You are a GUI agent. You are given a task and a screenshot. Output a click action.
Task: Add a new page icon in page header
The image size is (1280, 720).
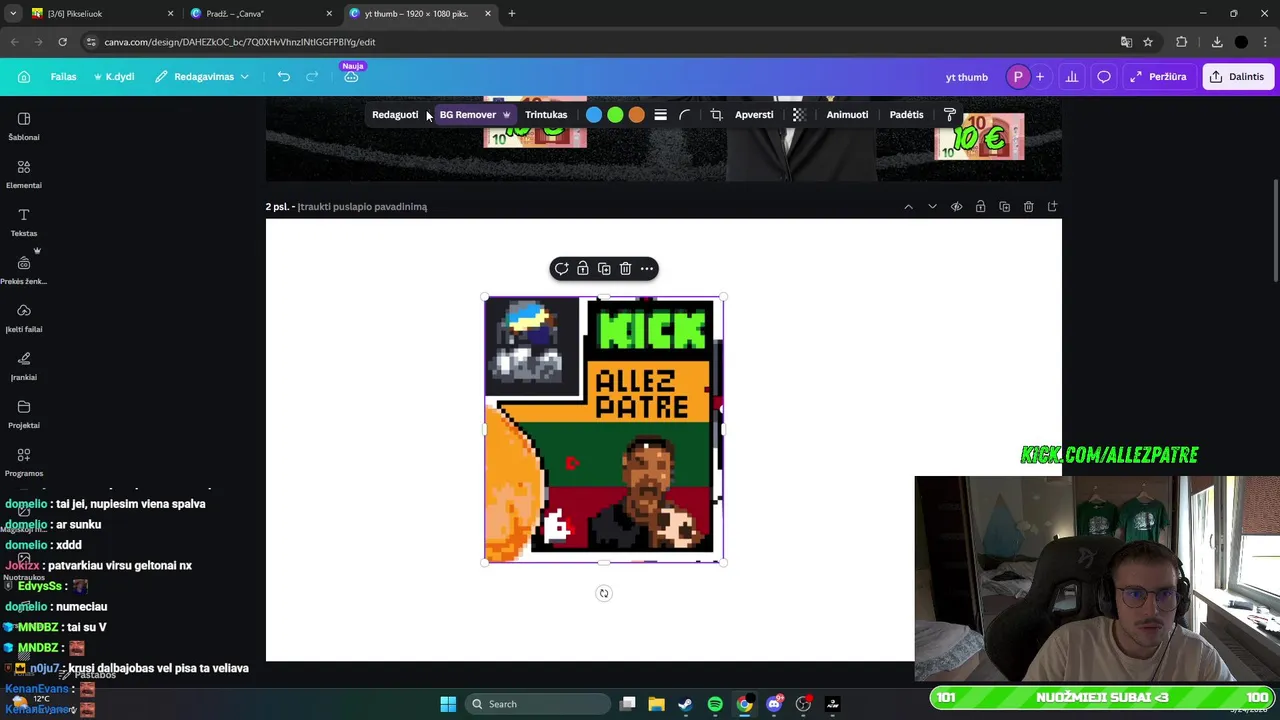(x=1052, y=207)
